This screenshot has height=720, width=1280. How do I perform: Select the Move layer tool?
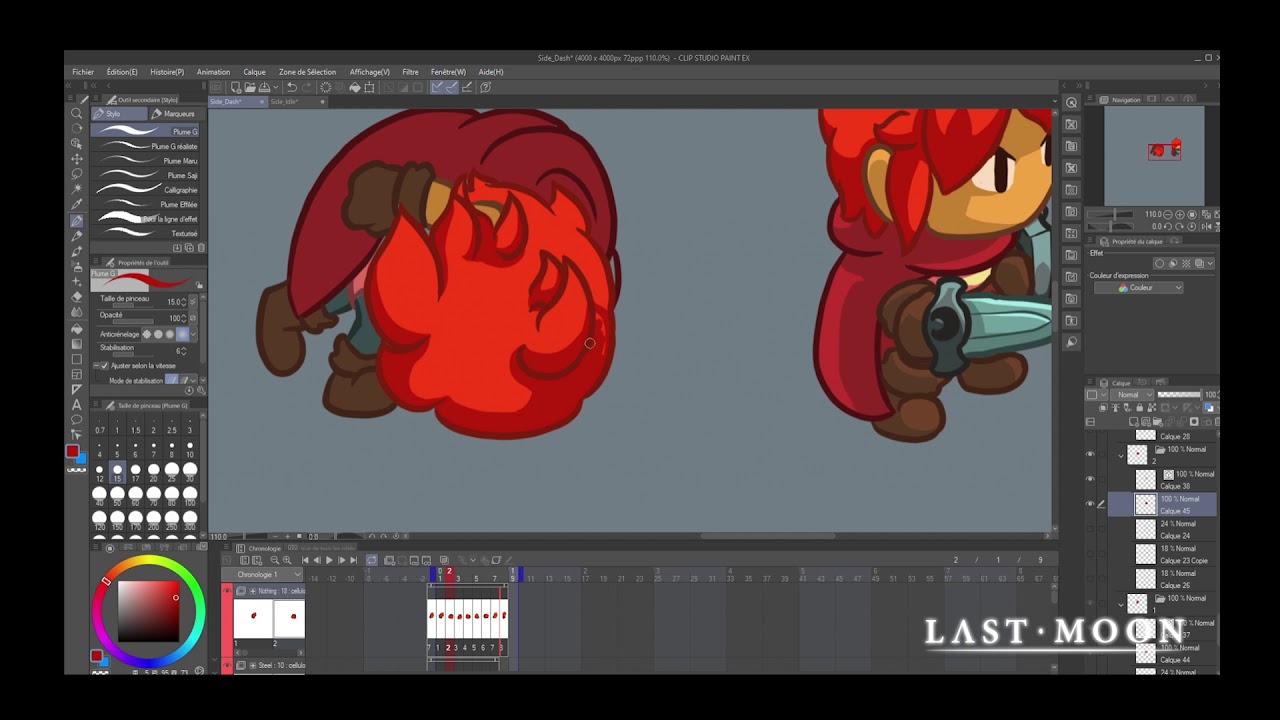point(76,159)
